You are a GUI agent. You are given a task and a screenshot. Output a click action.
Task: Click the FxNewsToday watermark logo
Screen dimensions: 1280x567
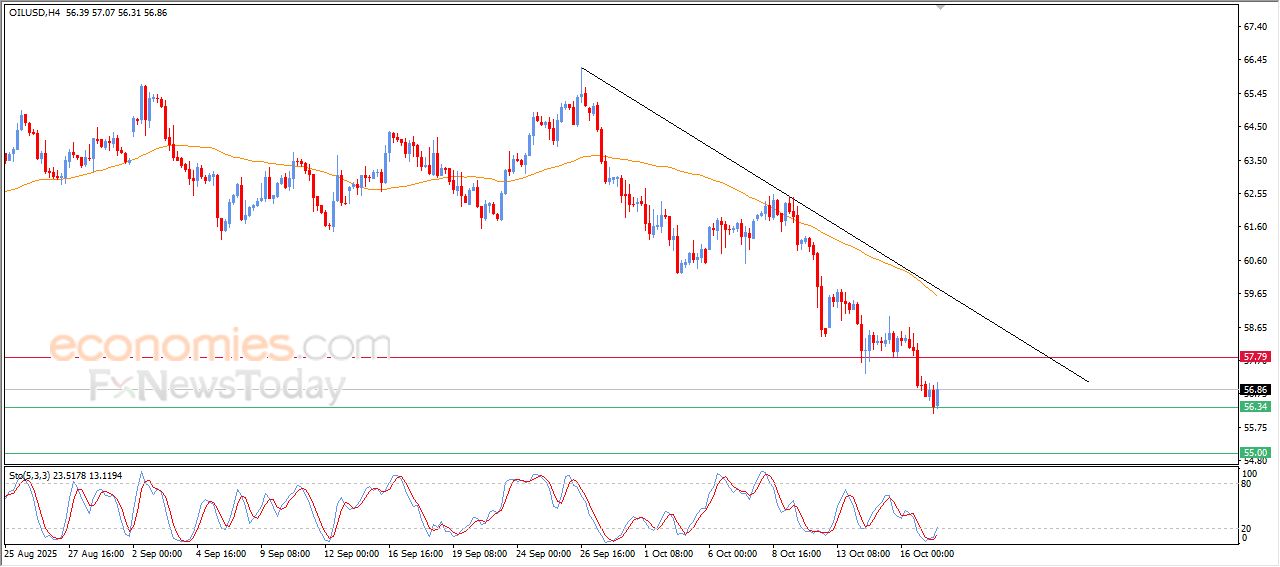tap(217, 386)
